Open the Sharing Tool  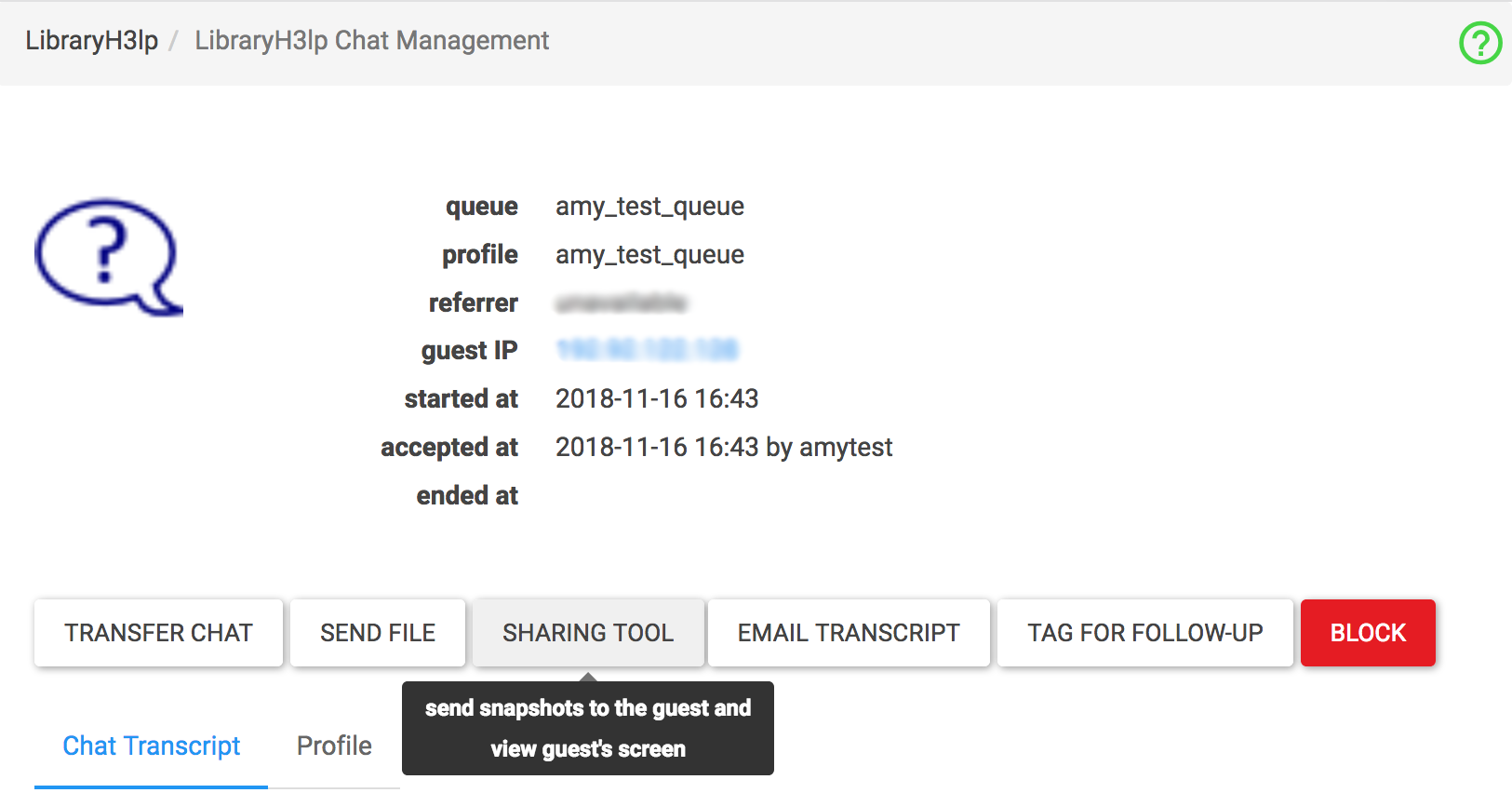(x=588, y=633)
